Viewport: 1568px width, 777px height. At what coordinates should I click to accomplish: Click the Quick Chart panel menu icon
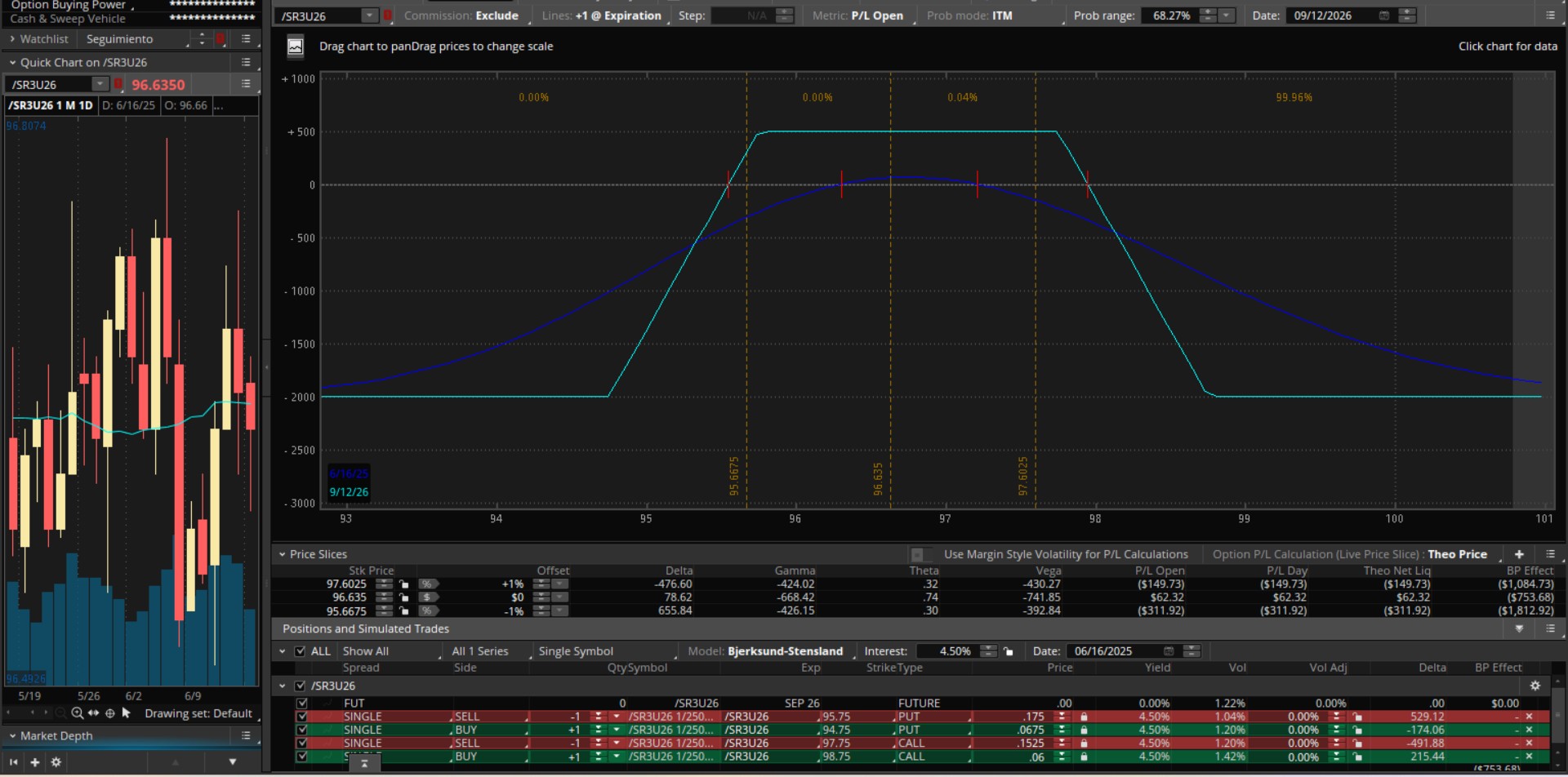point(246,62)
